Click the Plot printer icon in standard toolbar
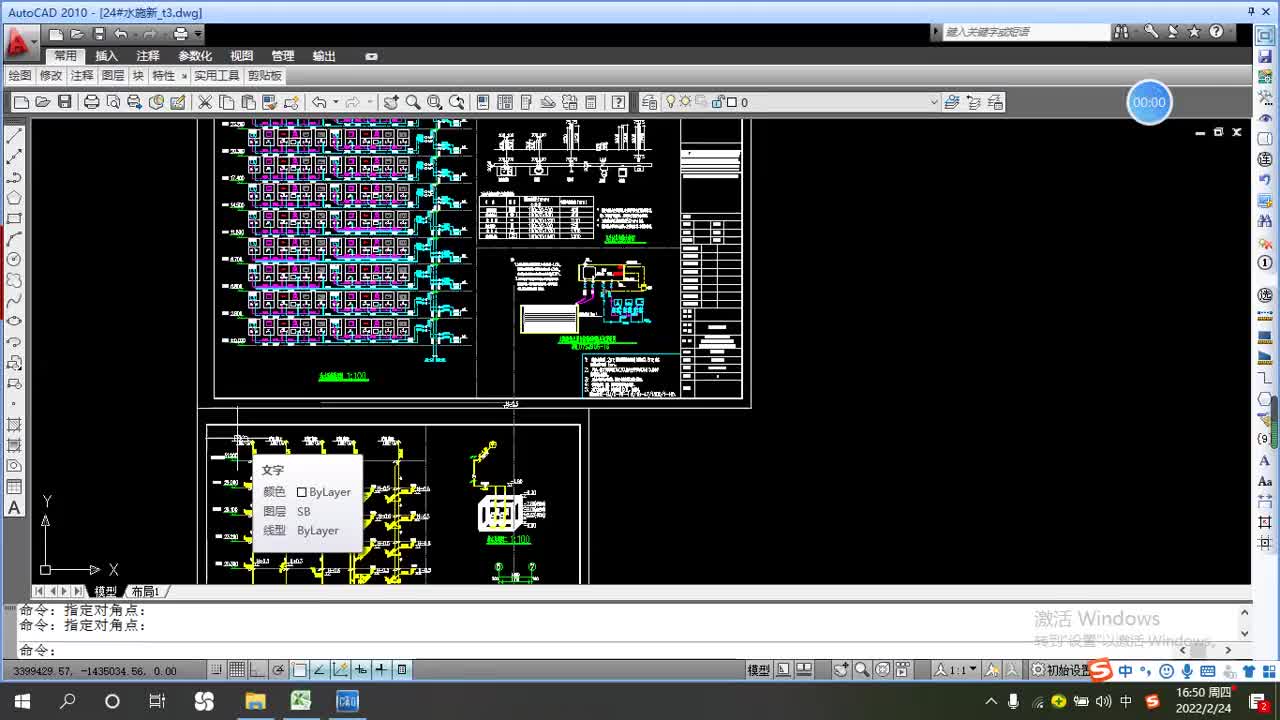This screenshot has height=720, width=1280. pos(92,102)
